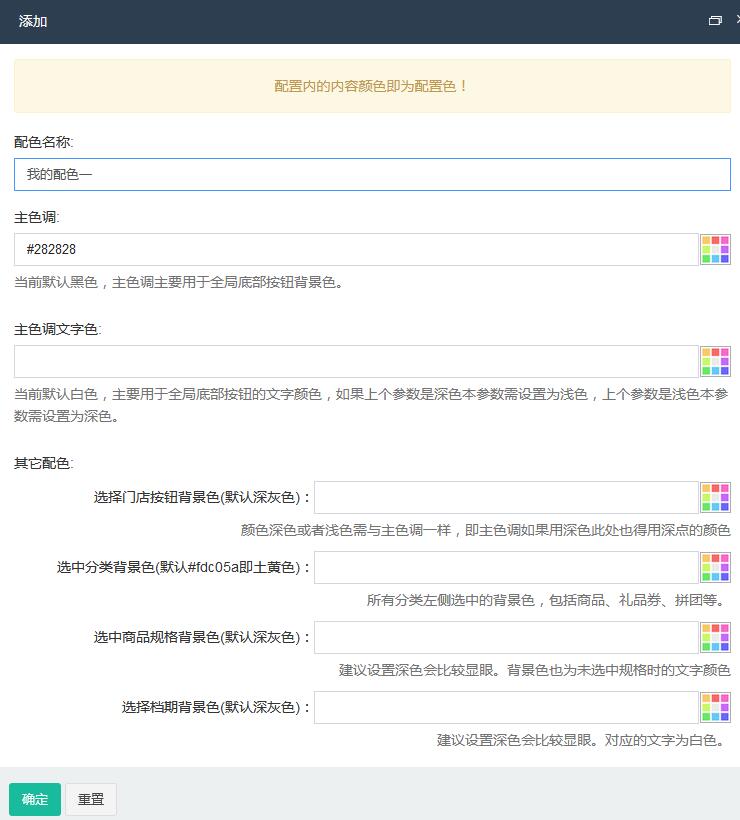Open color picker for 选择门店按钮背景色
The height and width of the screenshot is (820, 740).
pos(715,497)
